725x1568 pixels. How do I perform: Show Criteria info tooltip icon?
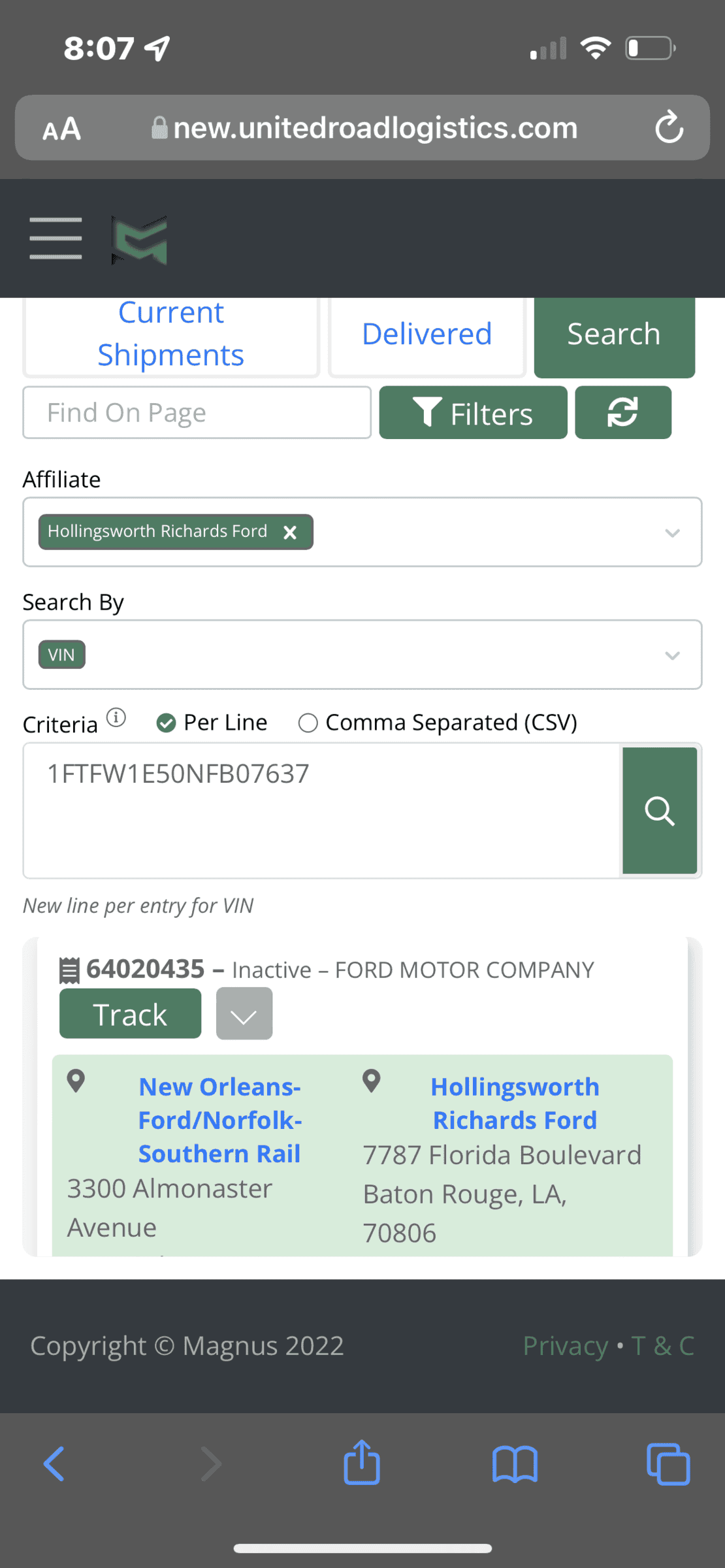click(116, 717)
